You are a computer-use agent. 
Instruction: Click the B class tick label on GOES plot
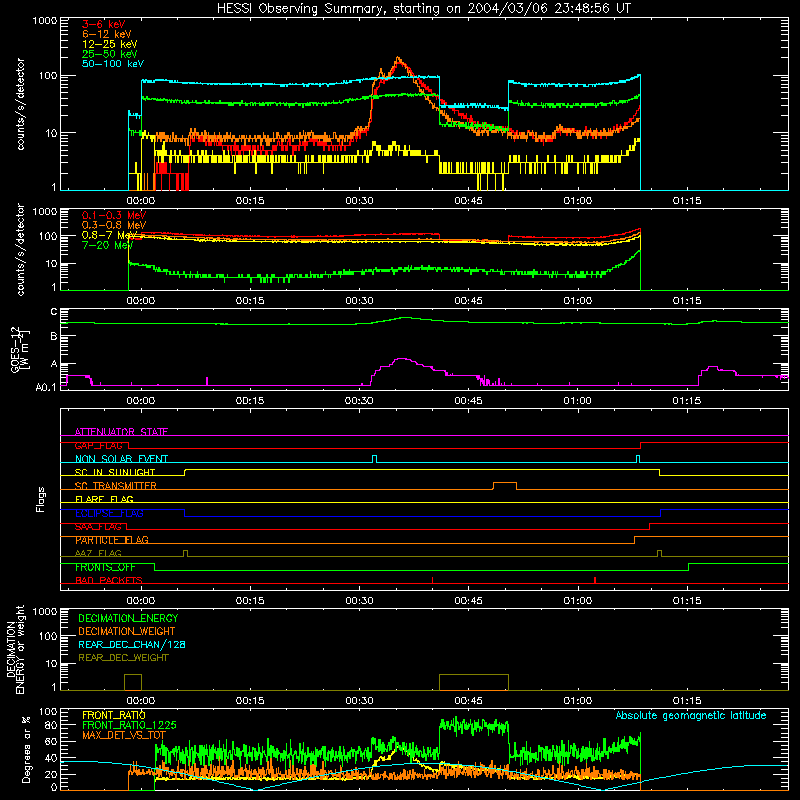[x=54, y=337]
